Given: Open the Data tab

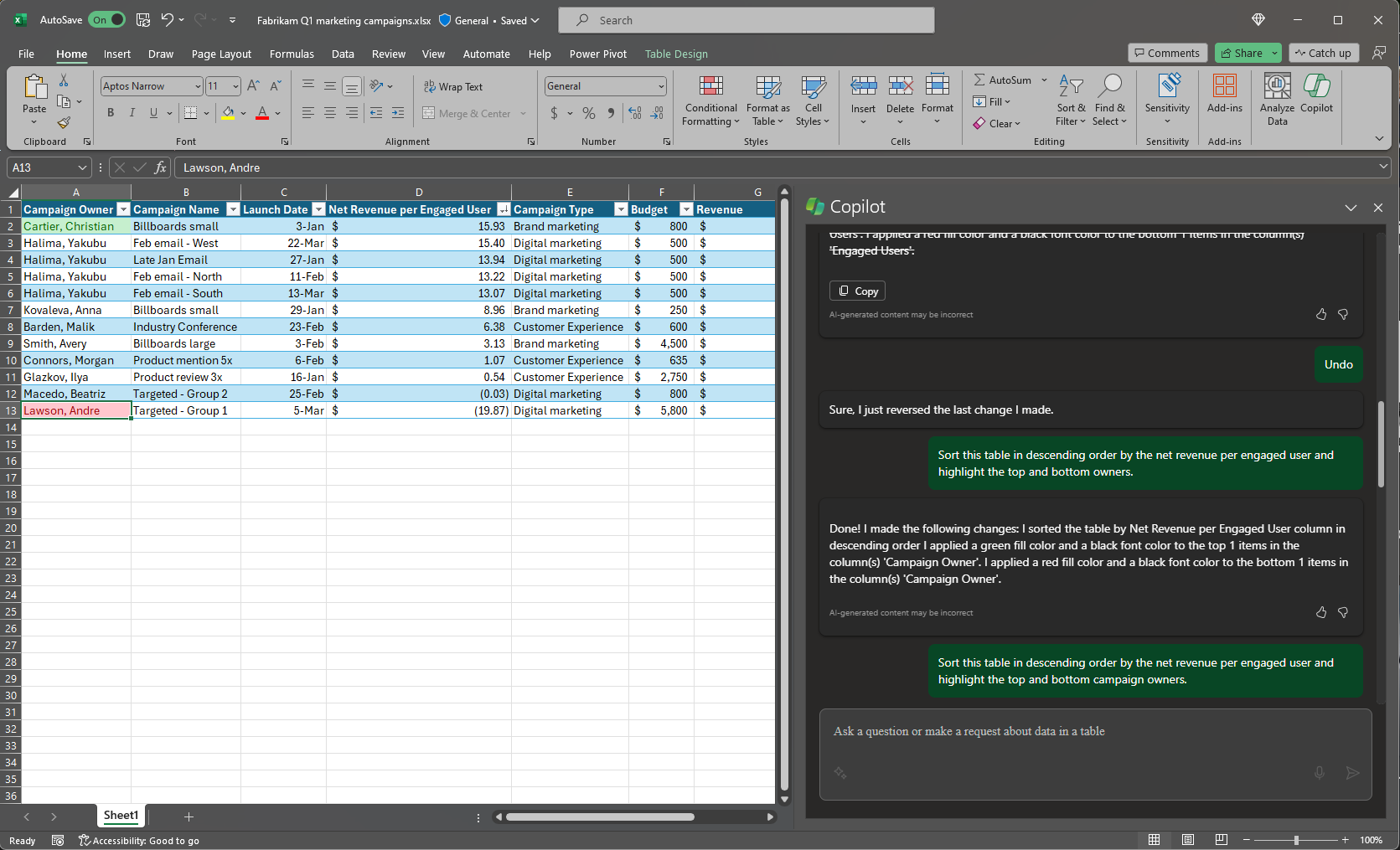Looking at the screenshot, I should pos(343,54).
